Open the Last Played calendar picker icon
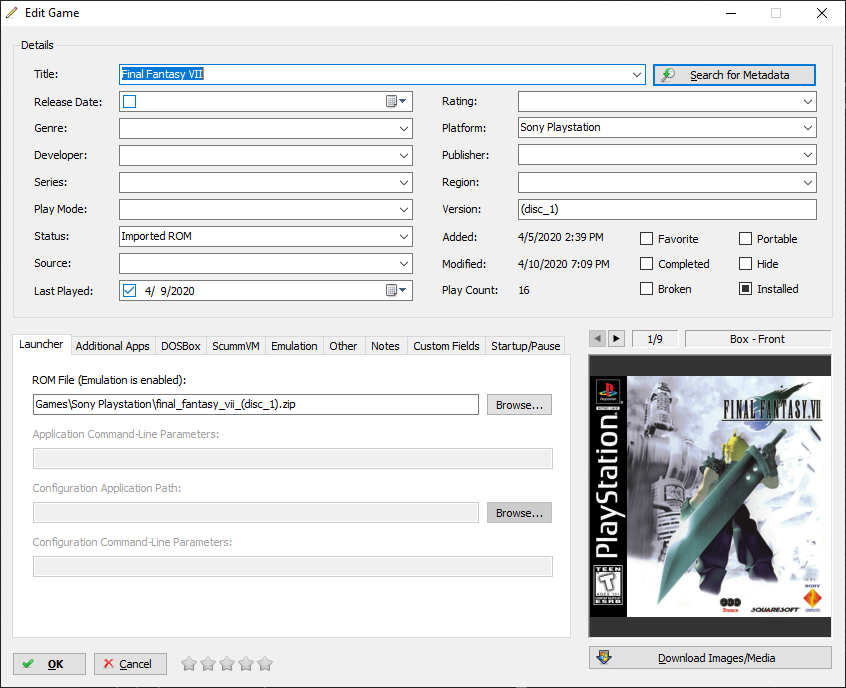This screenshot has height=688, width=846. click(x=396, y=290)
